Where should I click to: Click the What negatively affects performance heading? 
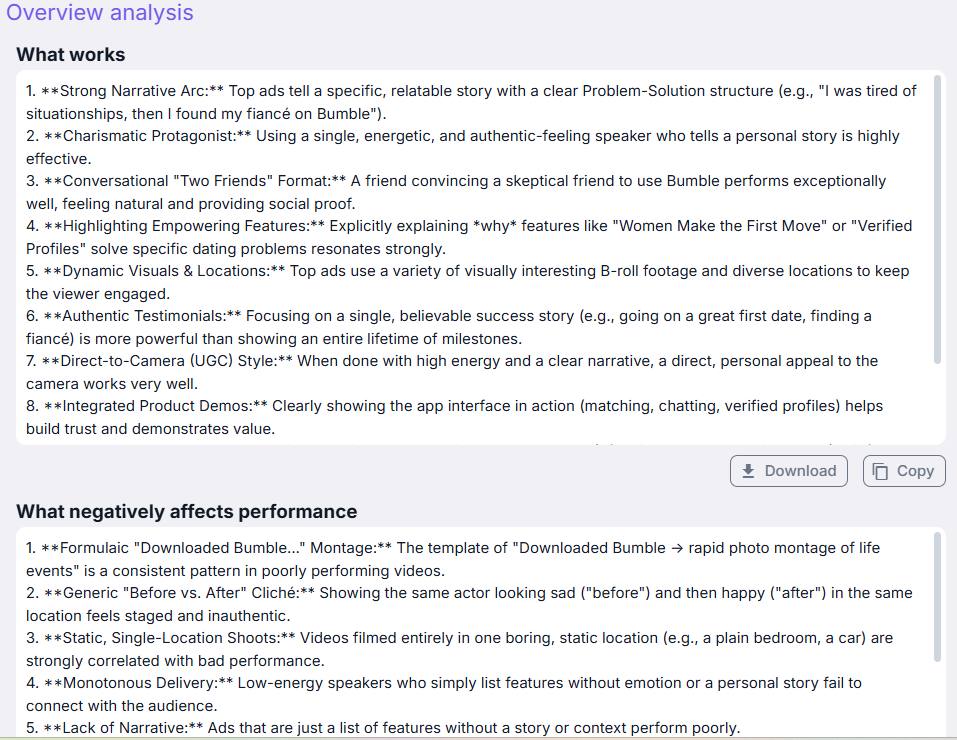click(x=187, y=511)
